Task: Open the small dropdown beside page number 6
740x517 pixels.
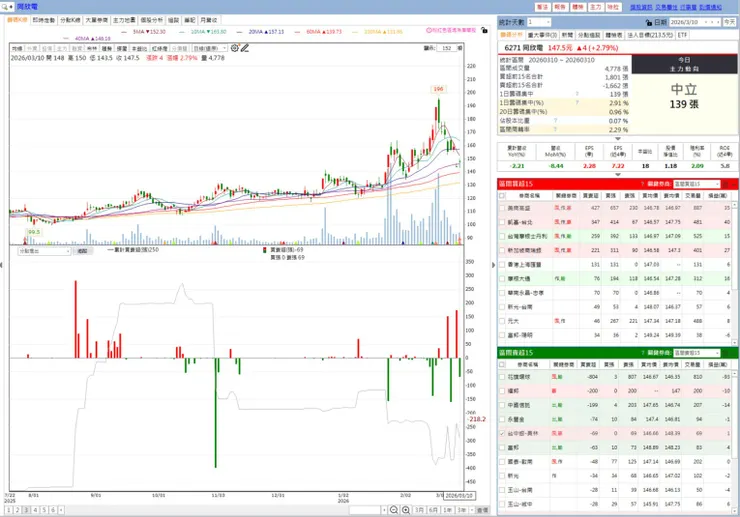Action: (x=61, y=510)
